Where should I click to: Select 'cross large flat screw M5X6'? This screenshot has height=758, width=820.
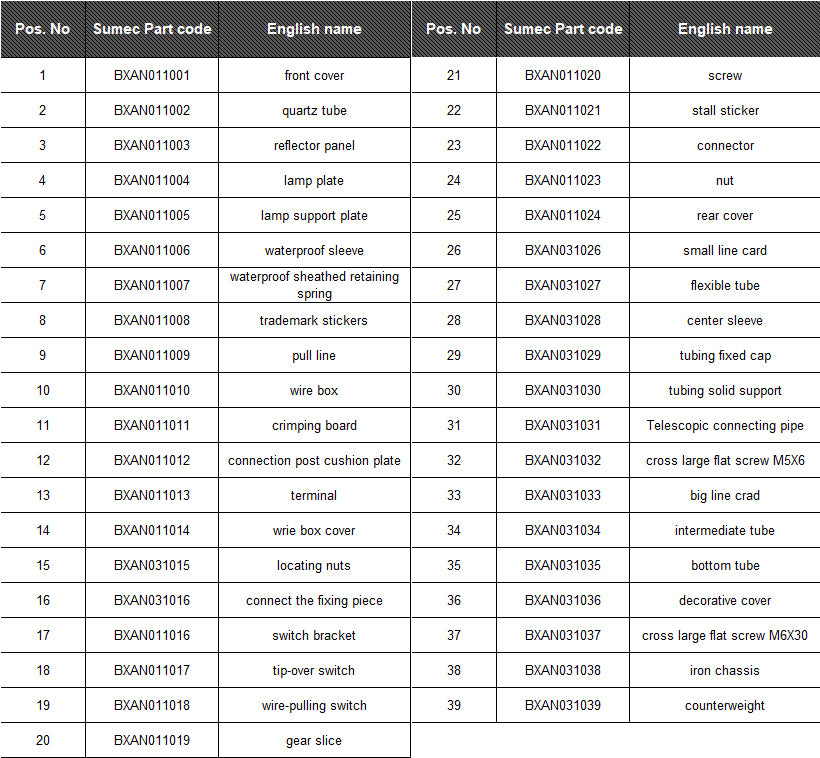tap(725, 460)
